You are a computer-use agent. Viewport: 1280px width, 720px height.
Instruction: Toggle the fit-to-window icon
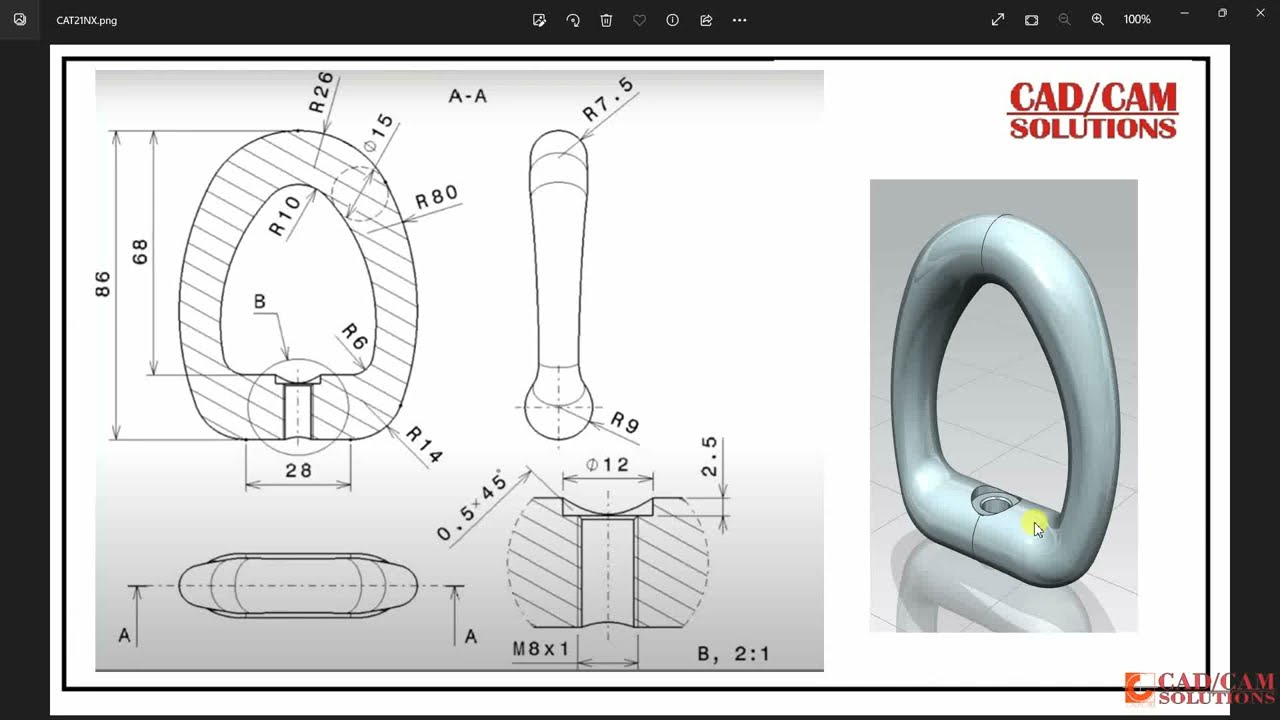point(1031,19)
